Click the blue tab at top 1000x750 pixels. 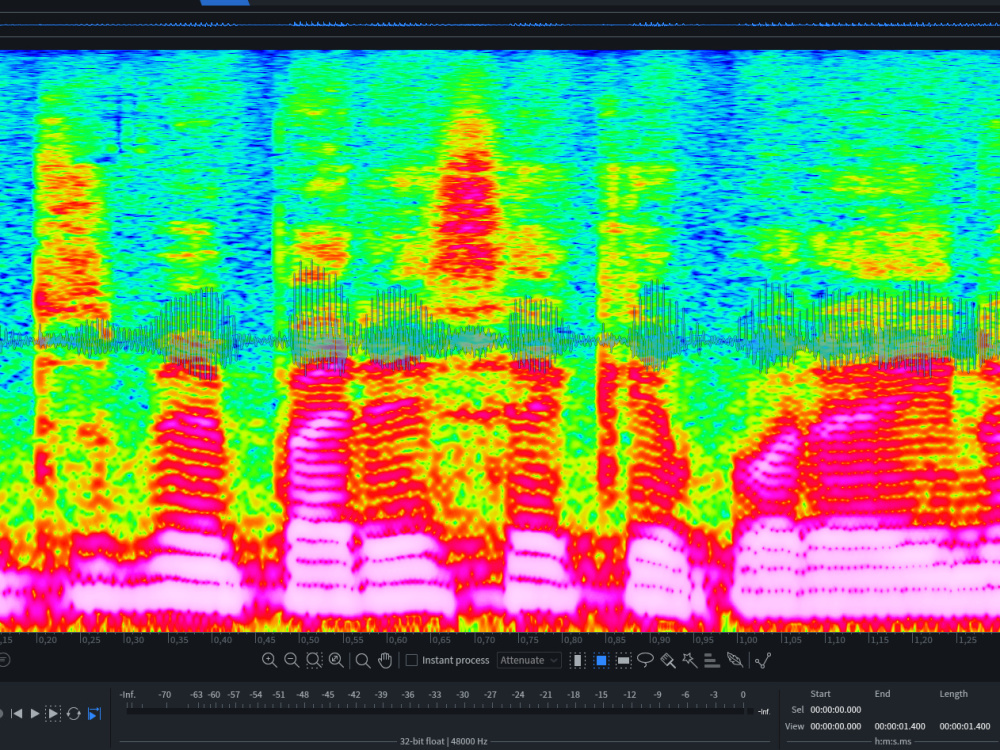(x=224, y=3)
